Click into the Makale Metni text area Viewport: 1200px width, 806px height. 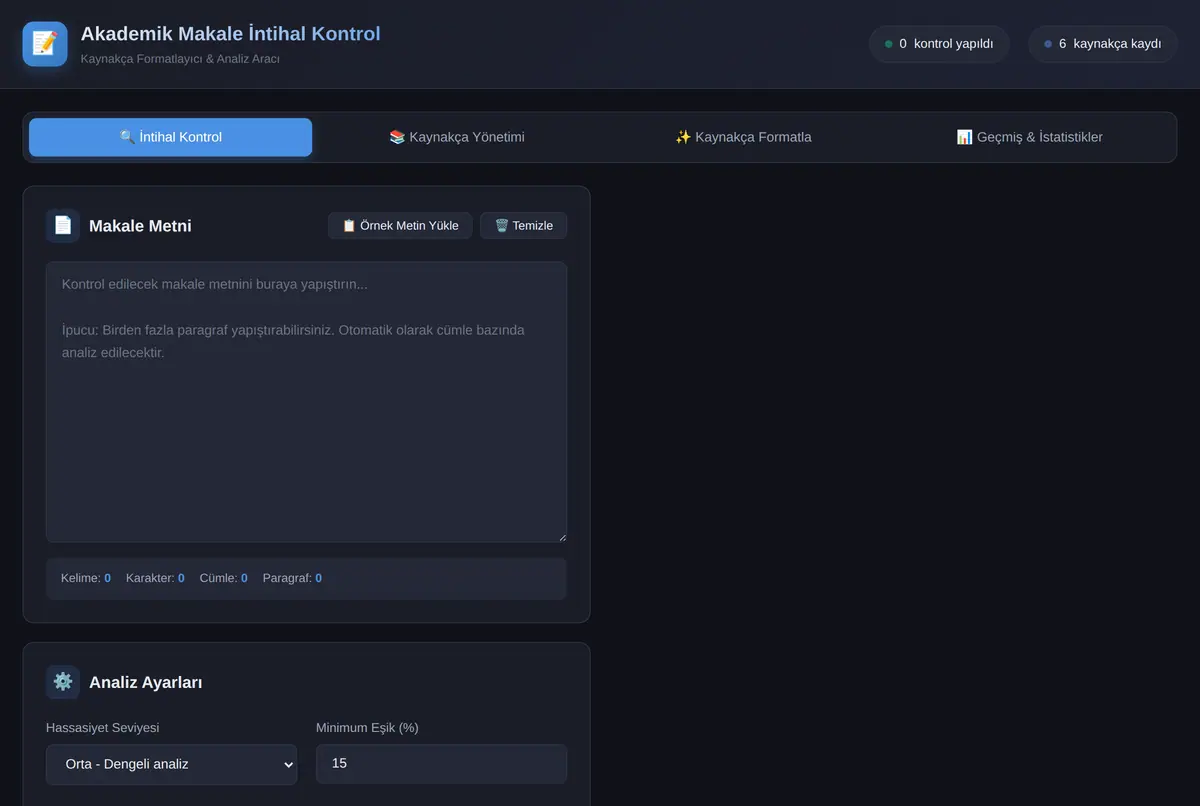tap(306, 402)
